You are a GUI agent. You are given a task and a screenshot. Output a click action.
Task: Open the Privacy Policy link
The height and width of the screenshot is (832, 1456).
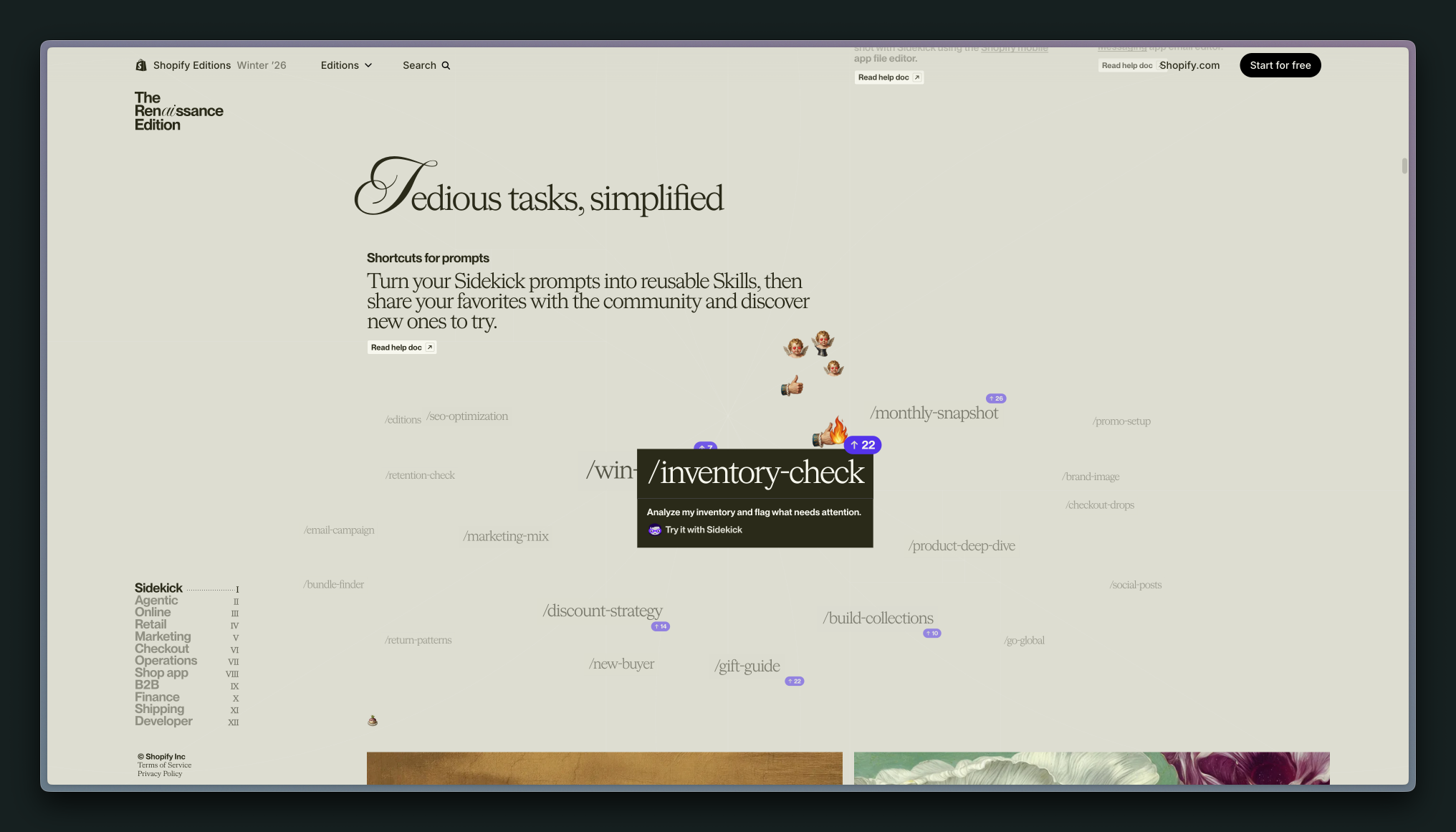click(160, 774)
